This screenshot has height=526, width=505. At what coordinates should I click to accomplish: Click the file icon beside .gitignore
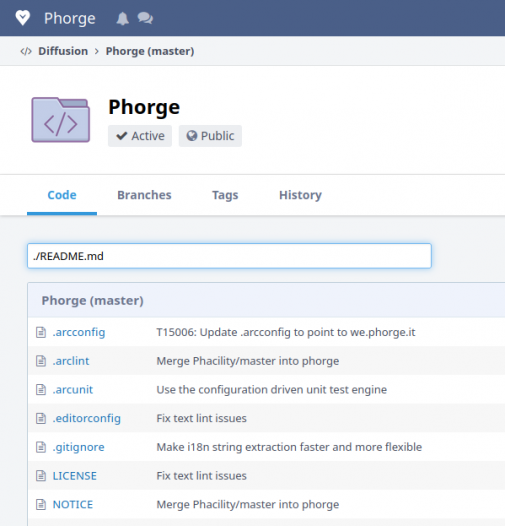(x=41, y=447)
